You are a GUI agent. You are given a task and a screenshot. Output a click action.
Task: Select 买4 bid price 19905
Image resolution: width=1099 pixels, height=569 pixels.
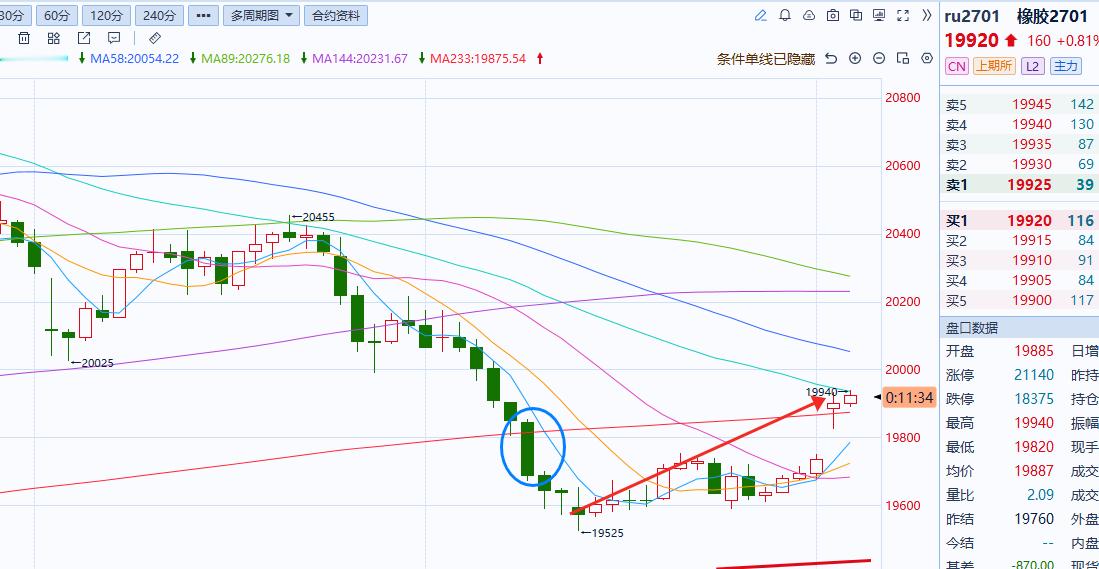[x=1032, y=280]
